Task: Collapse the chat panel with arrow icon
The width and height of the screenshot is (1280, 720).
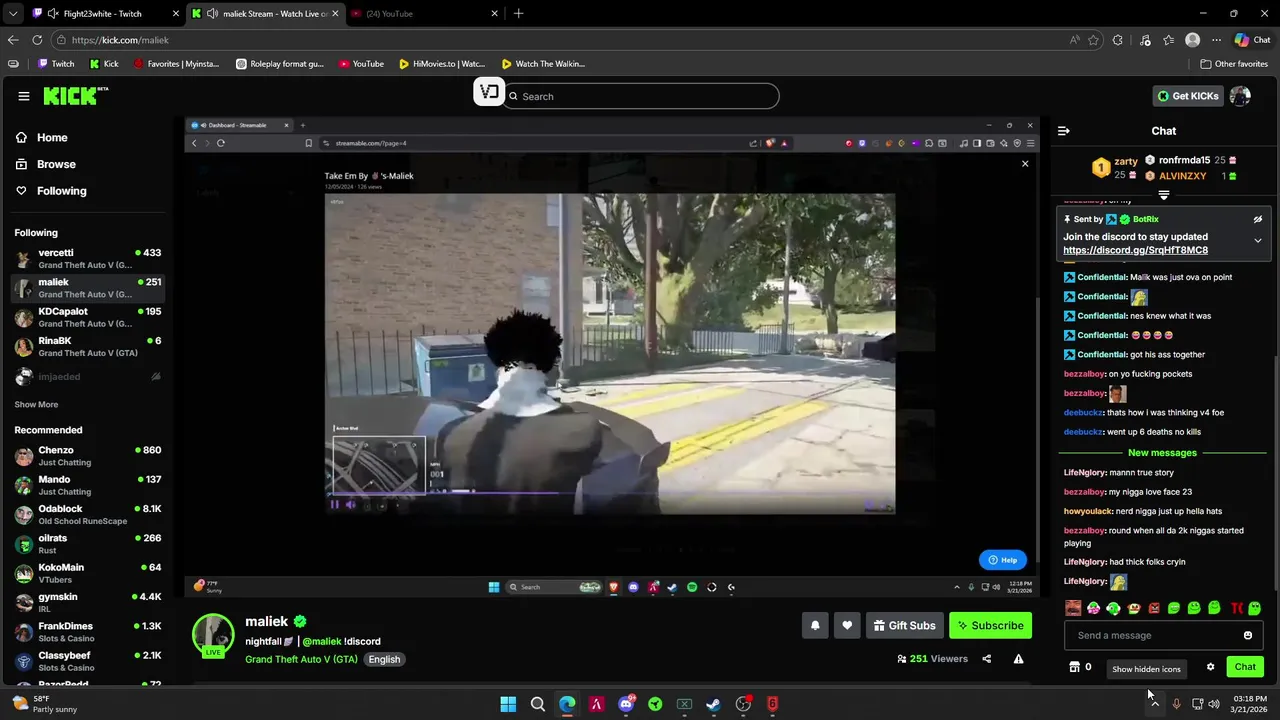Action: point(1064,131)
